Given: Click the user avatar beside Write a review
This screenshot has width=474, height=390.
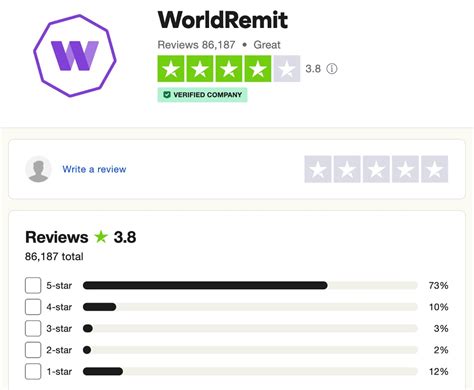Looking at the screenshot, I should tap(38, 169).
